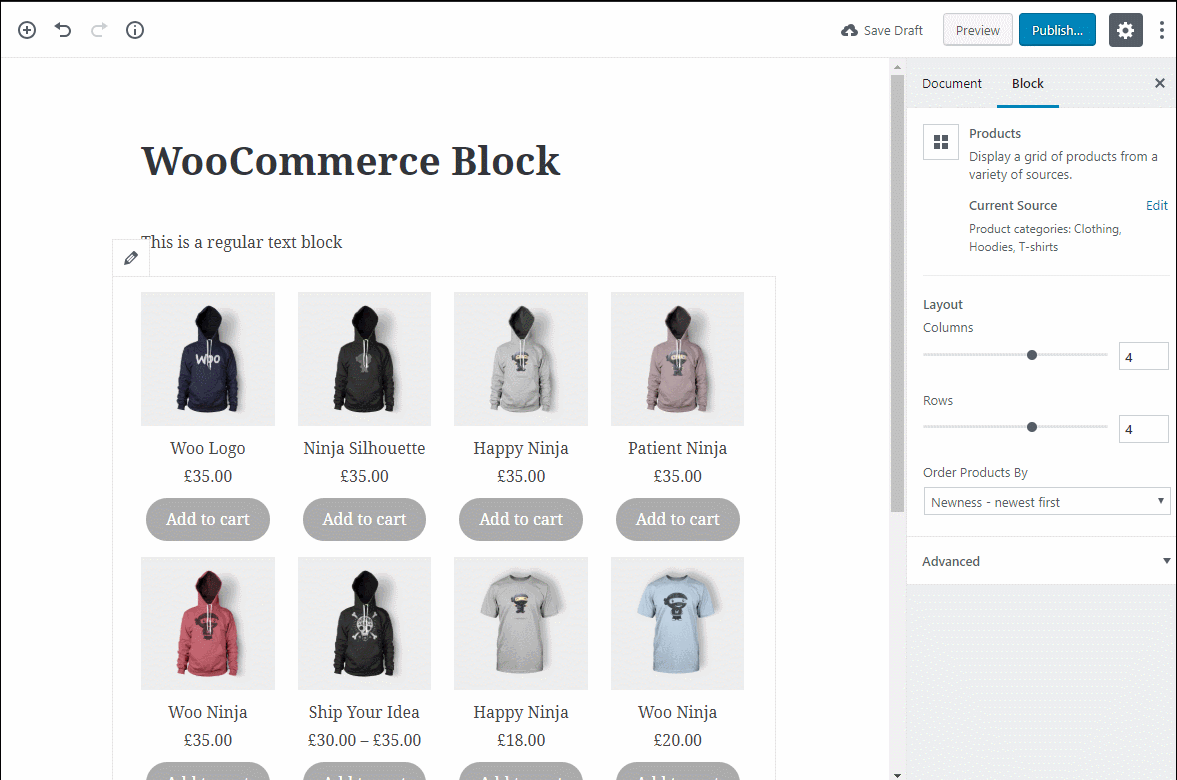Screen dimensions: 1177x780
Task: Open the block inserter
Action: coord(27,30)
